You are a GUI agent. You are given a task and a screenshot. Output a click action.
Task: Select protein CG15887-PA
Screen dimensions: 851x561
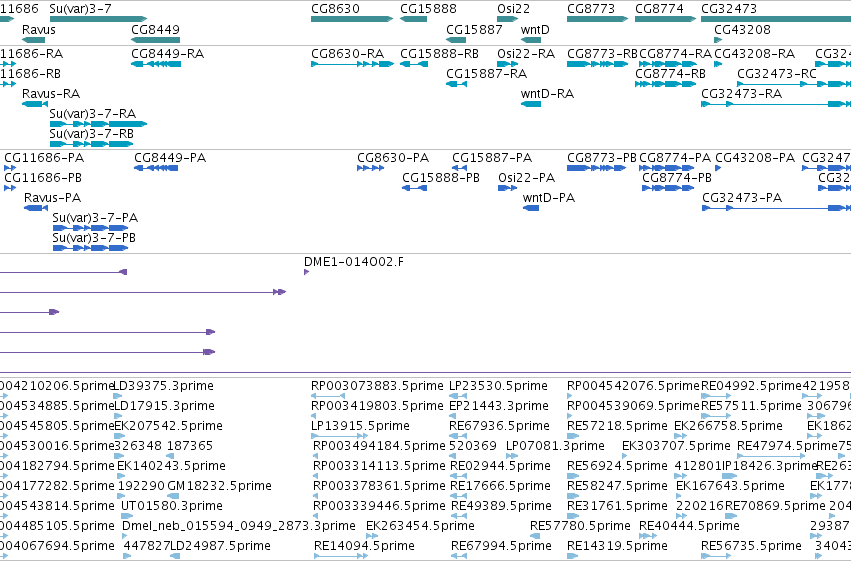click(x=492, y=158)
